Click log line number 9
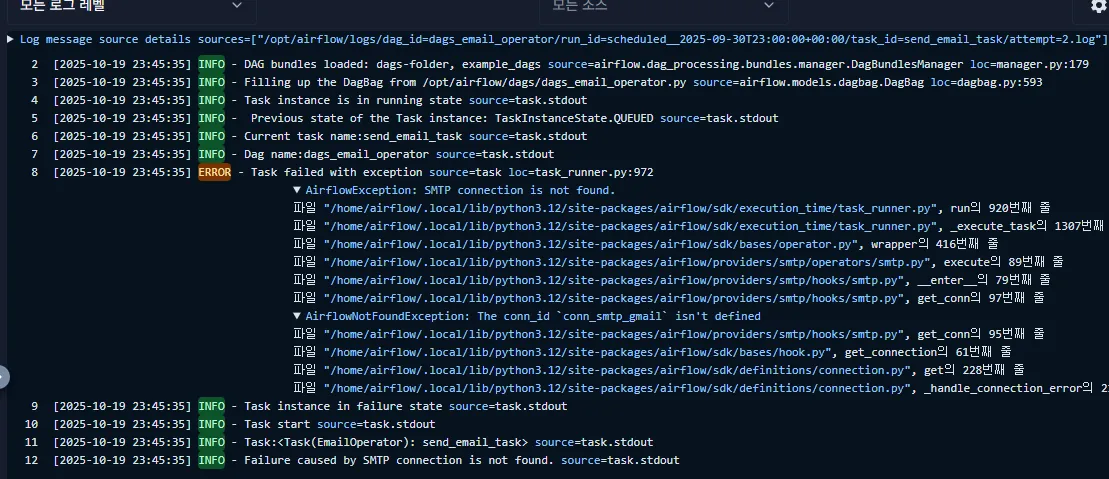Image resolution: width=1109 pixels, height=479 pixels. pyautogui.click(x=35, y=406)
